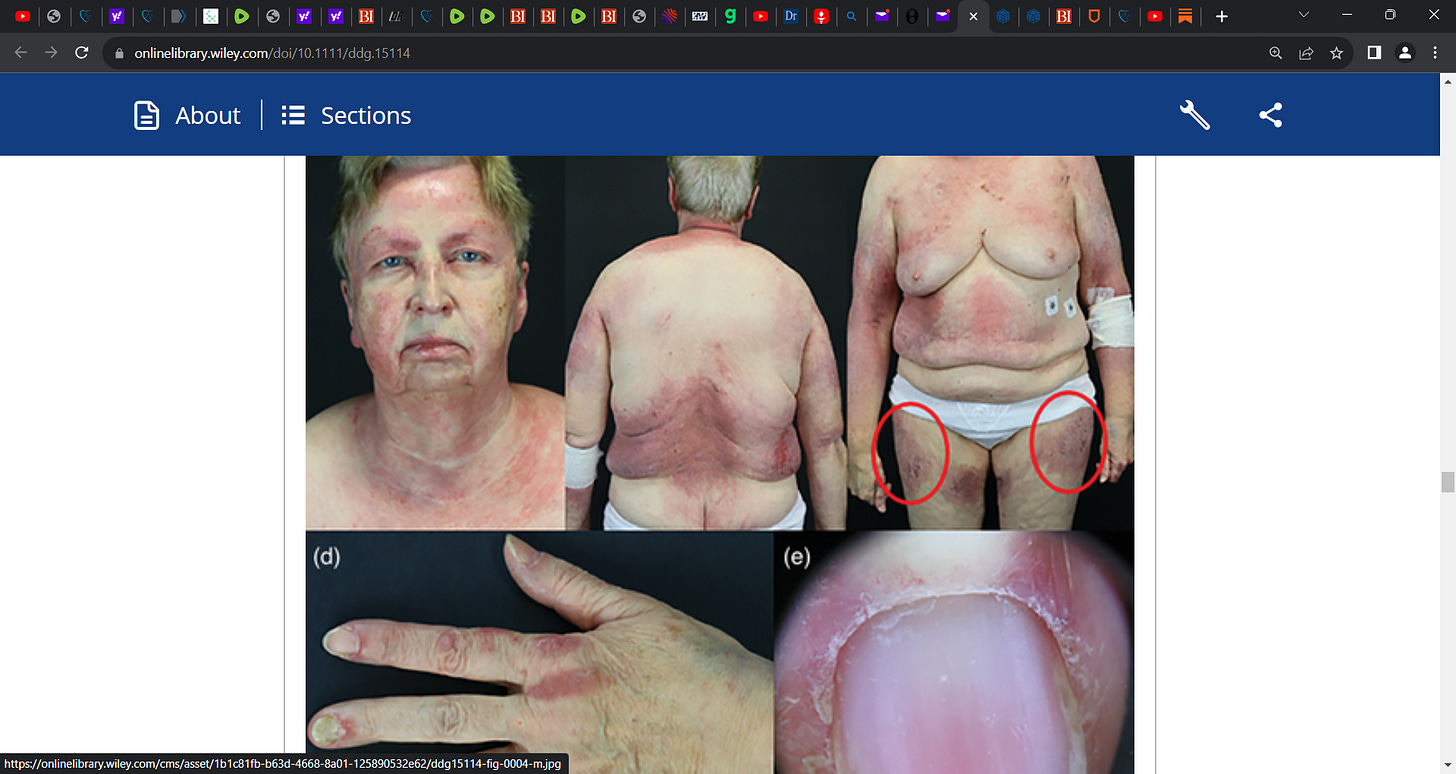
Task: Open the Sections navigation menu
Action: point(346,115)
